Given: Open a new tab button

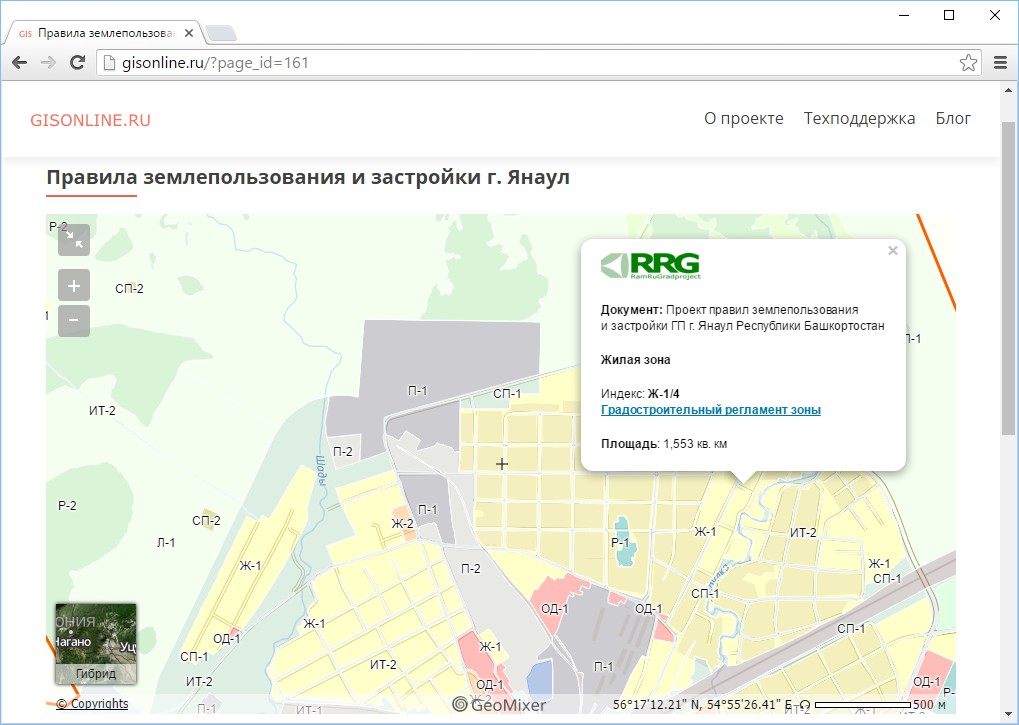Looking at the screenshot, I should click(x=220, y=33).
